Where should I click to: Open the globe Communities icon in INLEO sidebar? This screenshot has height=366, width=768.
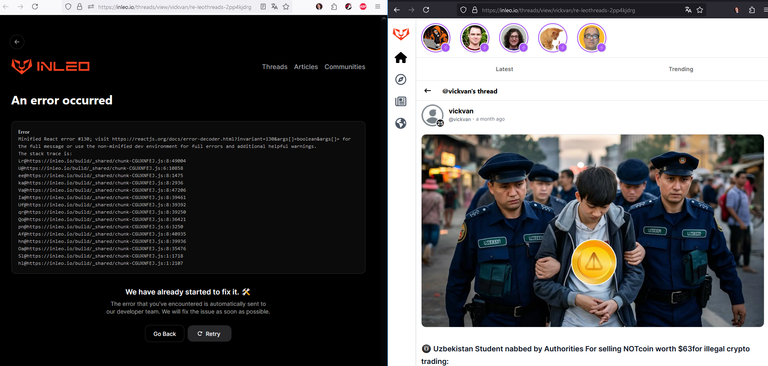401,123
